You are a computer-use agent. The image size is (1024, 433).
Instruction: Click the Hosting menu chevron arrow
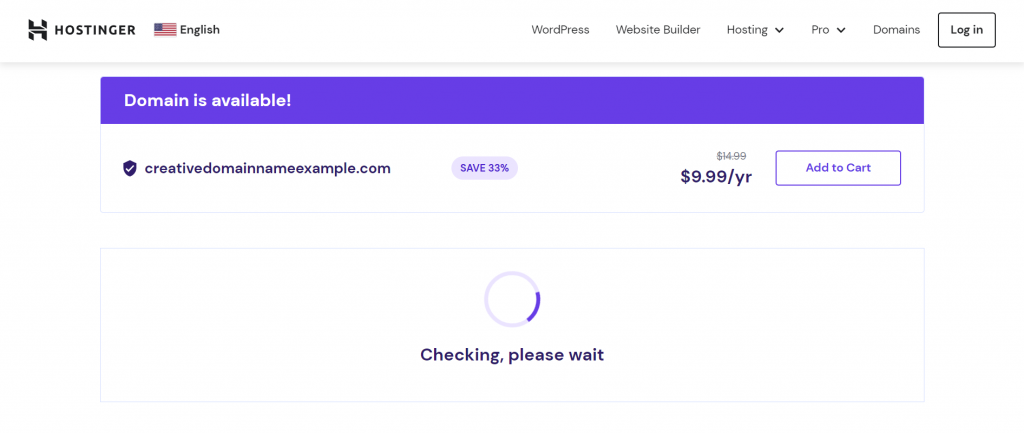(x=779, y=30)
